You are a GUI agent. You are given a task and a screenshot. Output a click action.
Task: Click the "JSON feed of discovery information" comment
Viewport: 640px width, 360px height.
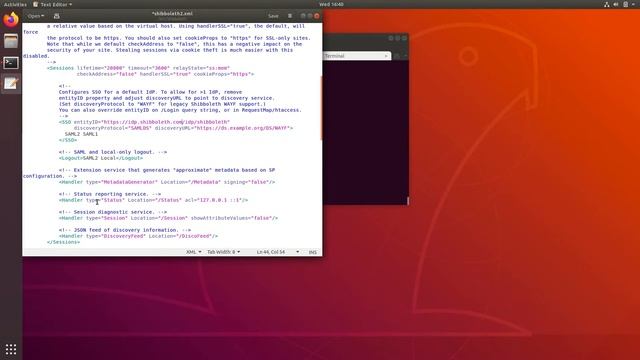125,230
